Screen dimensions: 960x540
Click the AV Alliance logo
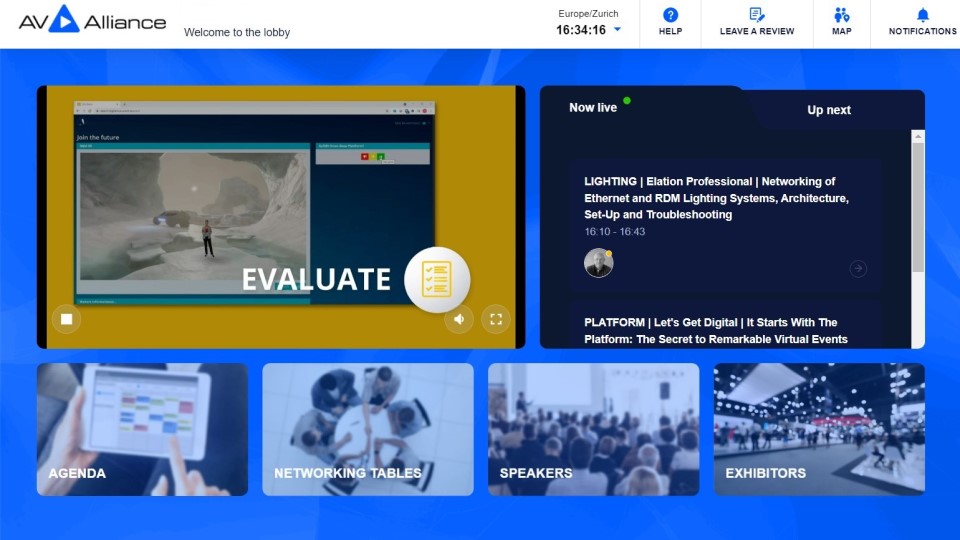(x=92, y=20)
